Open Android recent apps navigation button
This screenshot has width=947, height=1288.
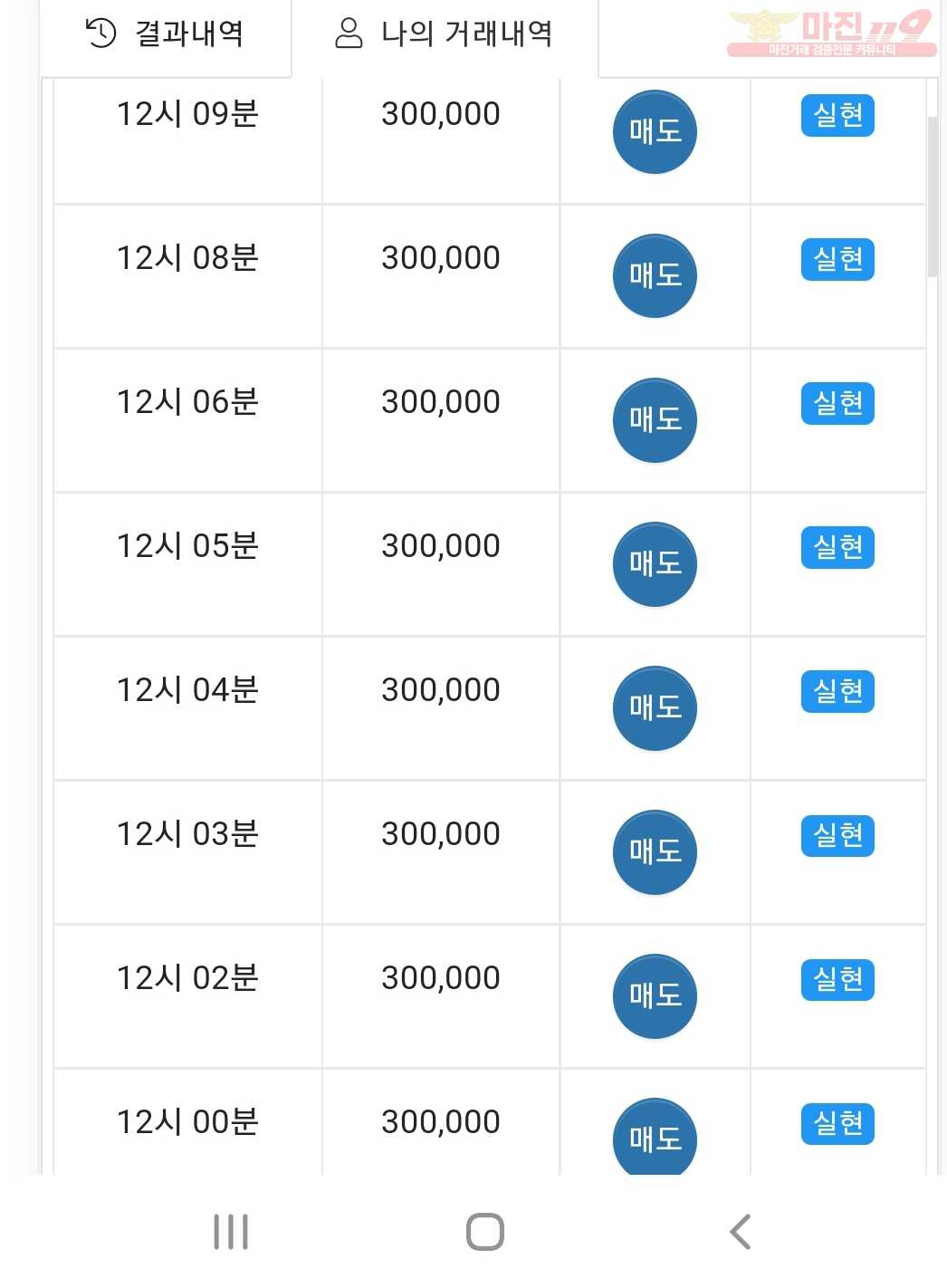[x=231, y=1232]
